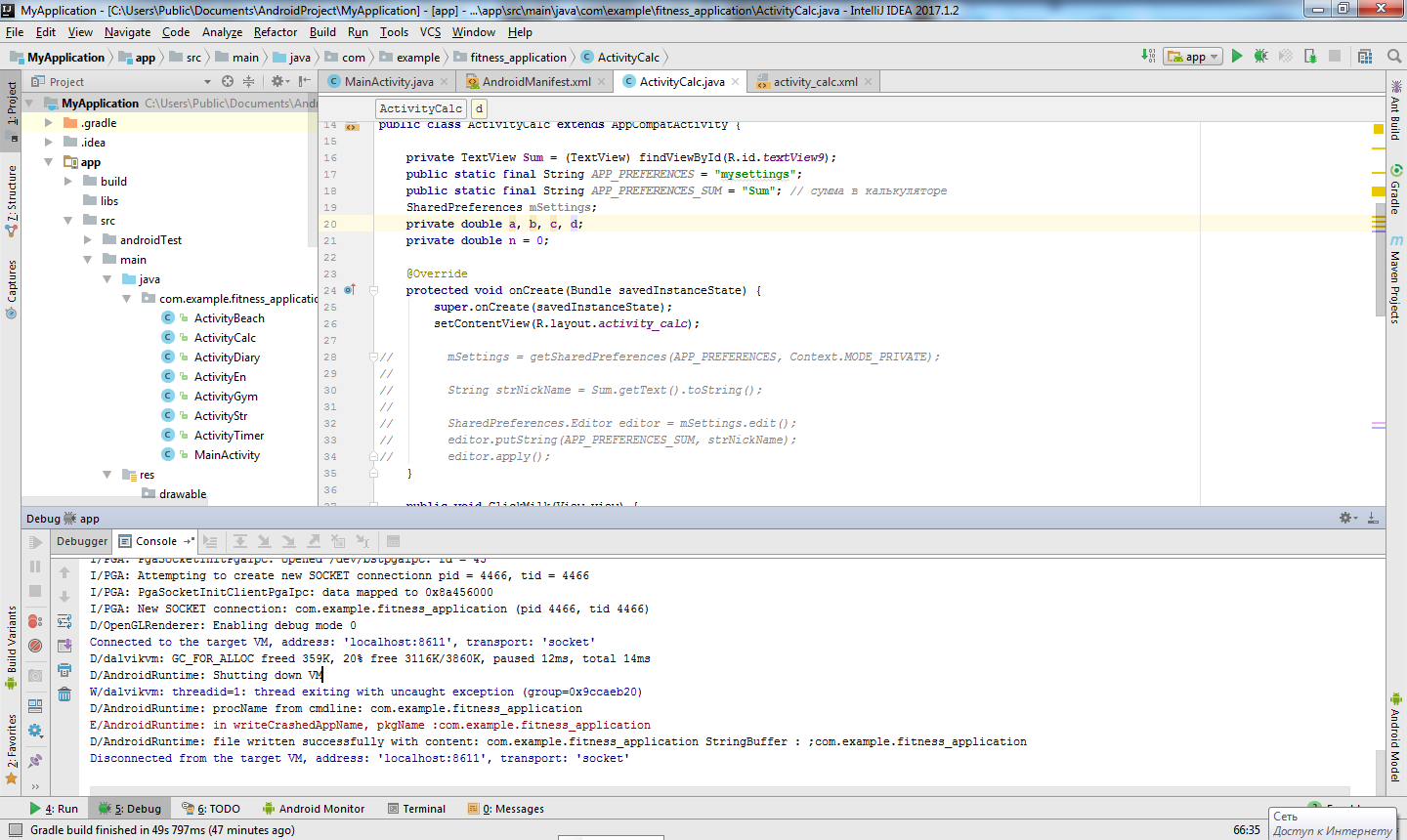The width and height of the screenshot is (1407, 840).
Task: Open Project Structure icon in main toolbar
Action: pyautogui.click(x=1364, y=57)
